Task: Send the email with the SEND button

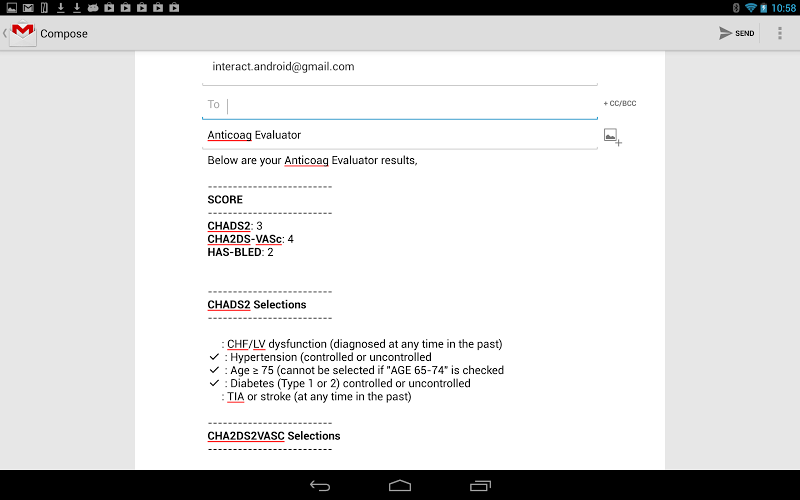Action: tap(737, 33)
